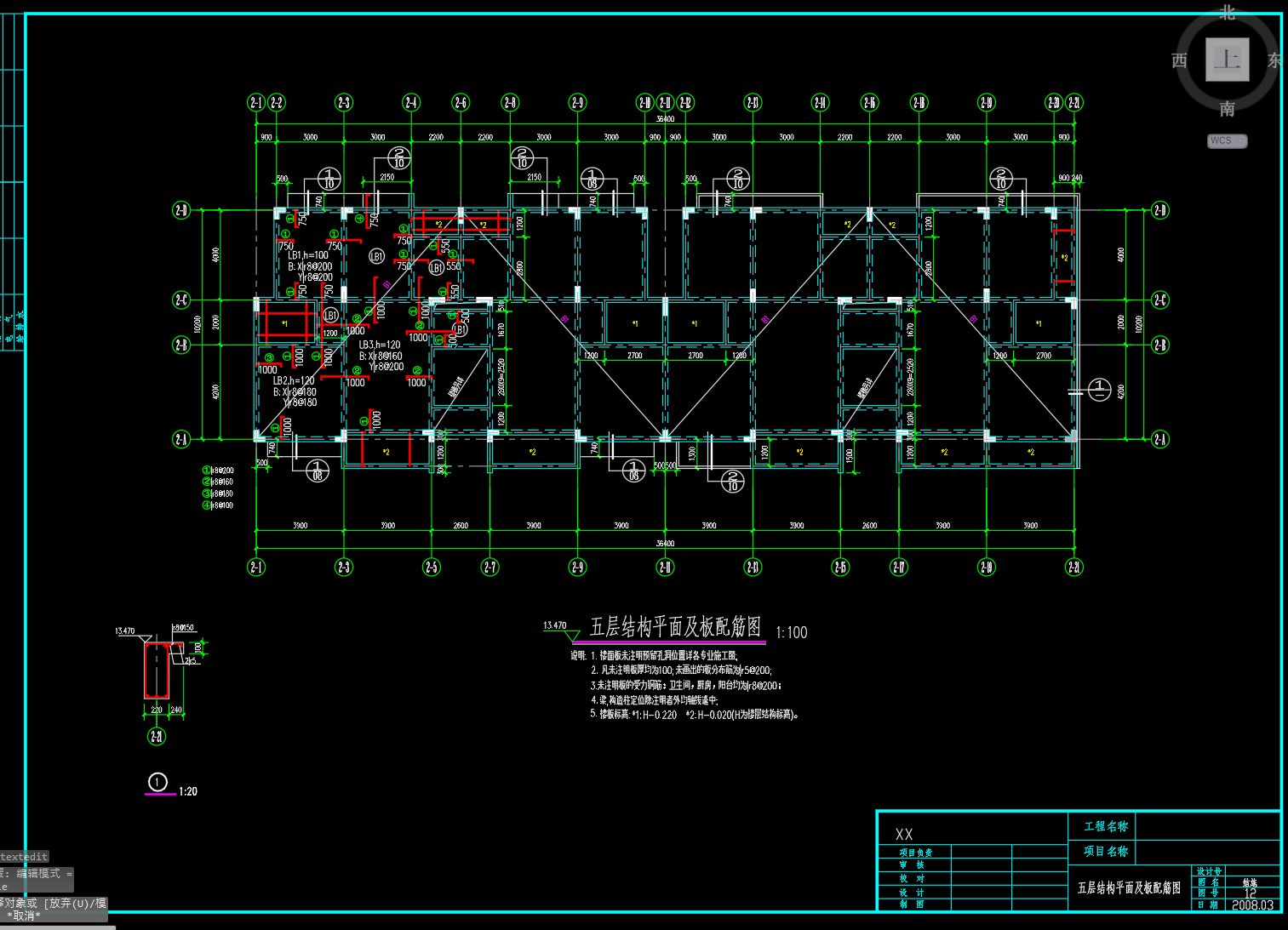Click legend entry ① r8@200
The image size is (1288, 930).
[x=218, y=471]
